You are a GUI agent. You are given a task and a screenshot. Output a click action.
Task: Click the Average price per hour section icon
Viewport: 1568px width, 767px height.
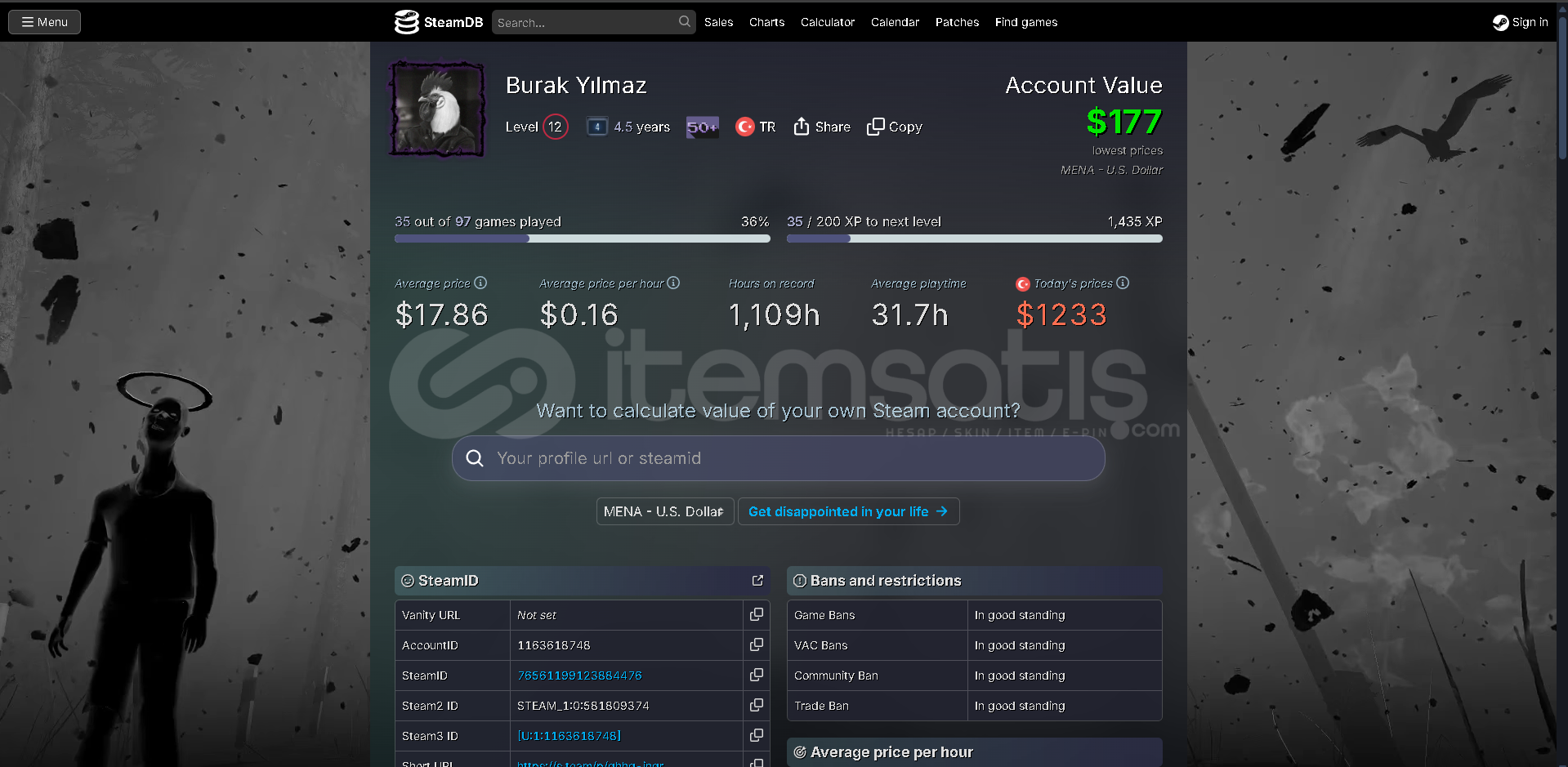[x=800, y=752]
